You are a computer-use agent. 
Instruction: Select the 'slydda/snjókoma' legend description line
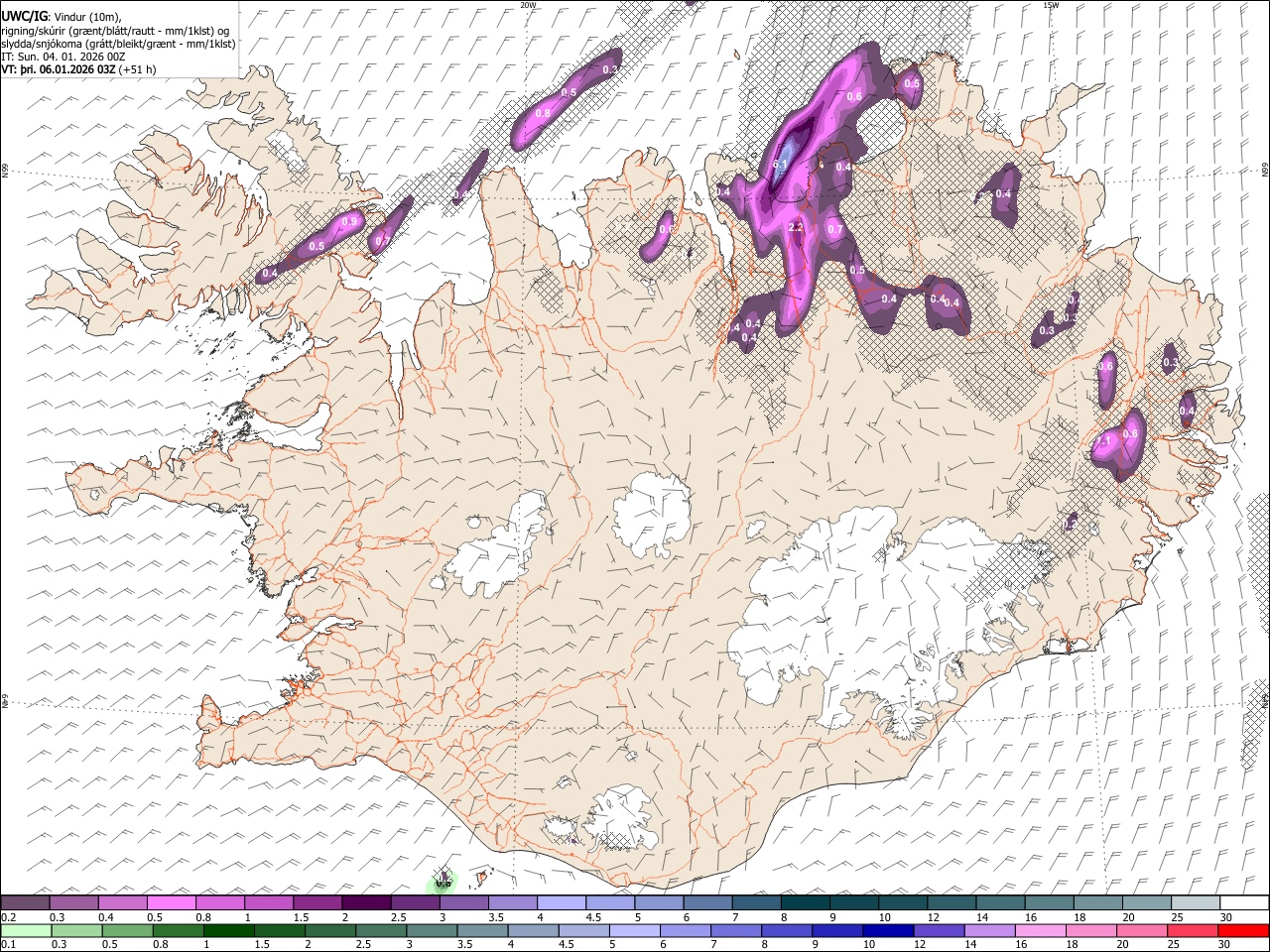point(119,44)
